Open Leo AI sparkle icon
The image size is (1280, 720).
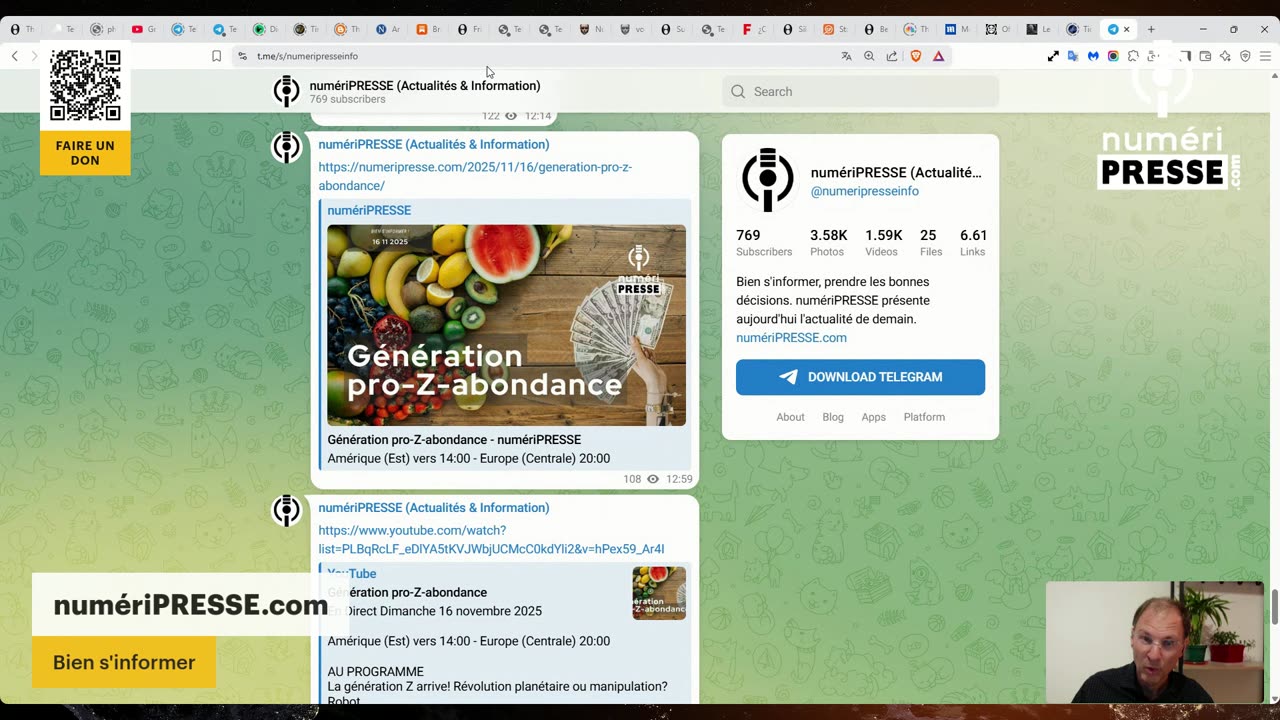[1225, 56]
